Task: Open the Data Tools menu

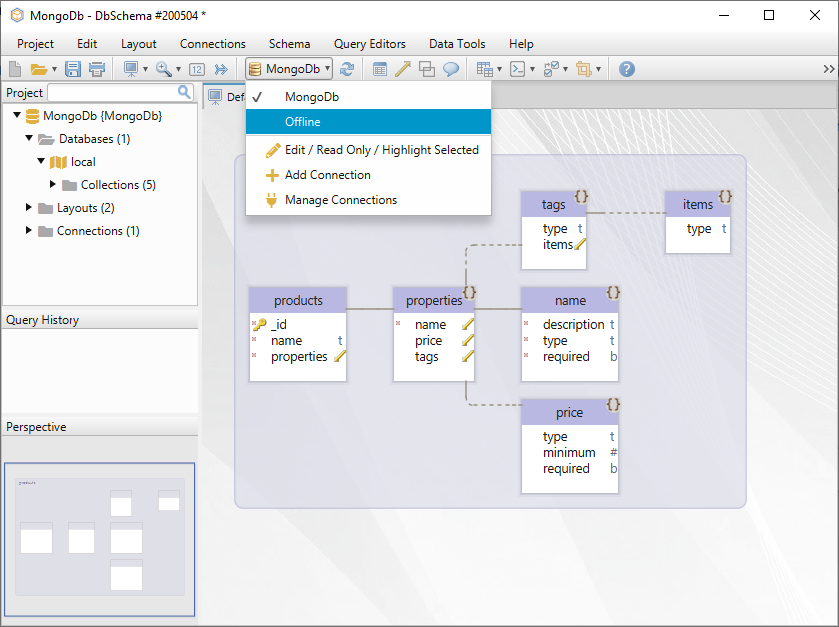Action: (x=457, y=44)
